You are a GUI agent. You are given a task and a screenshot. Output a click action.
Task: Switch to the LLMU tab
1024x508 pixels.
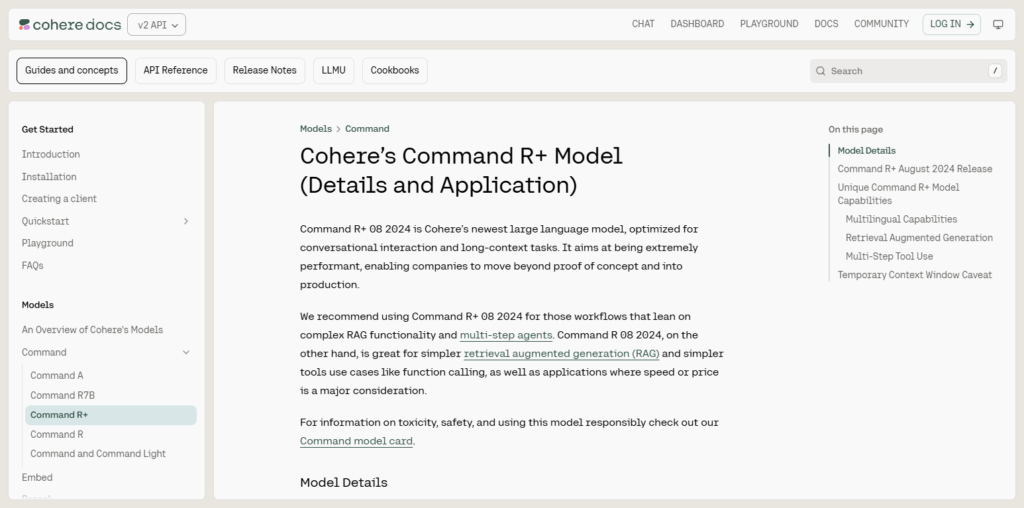coord(334,71)
